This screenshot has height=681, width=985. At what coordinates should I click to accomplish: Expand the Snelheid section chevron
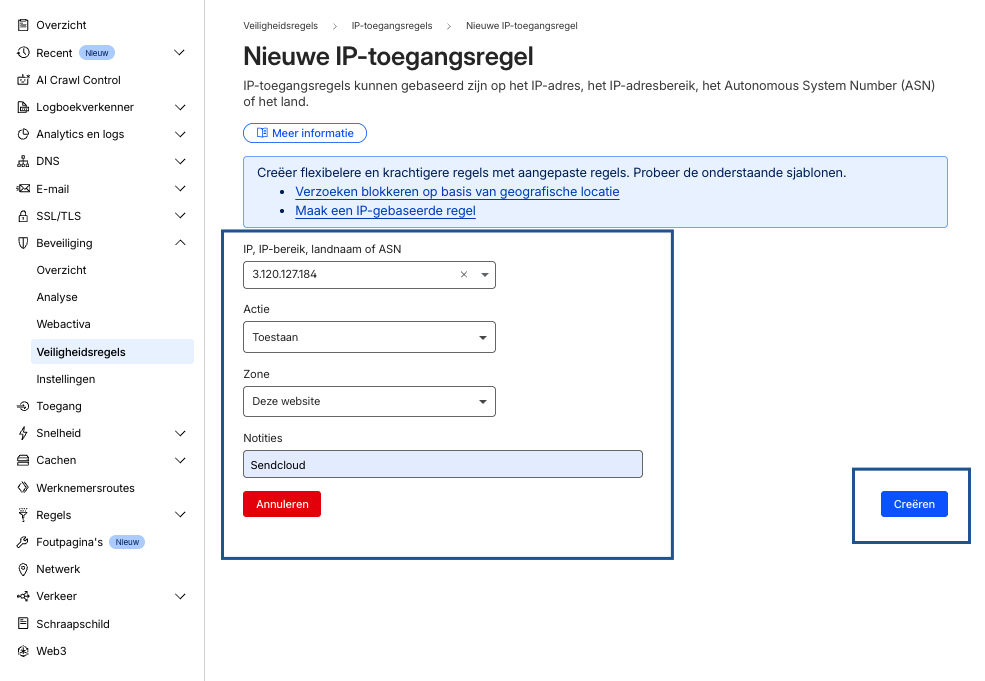pyautogui.click(x=180, y=433)
